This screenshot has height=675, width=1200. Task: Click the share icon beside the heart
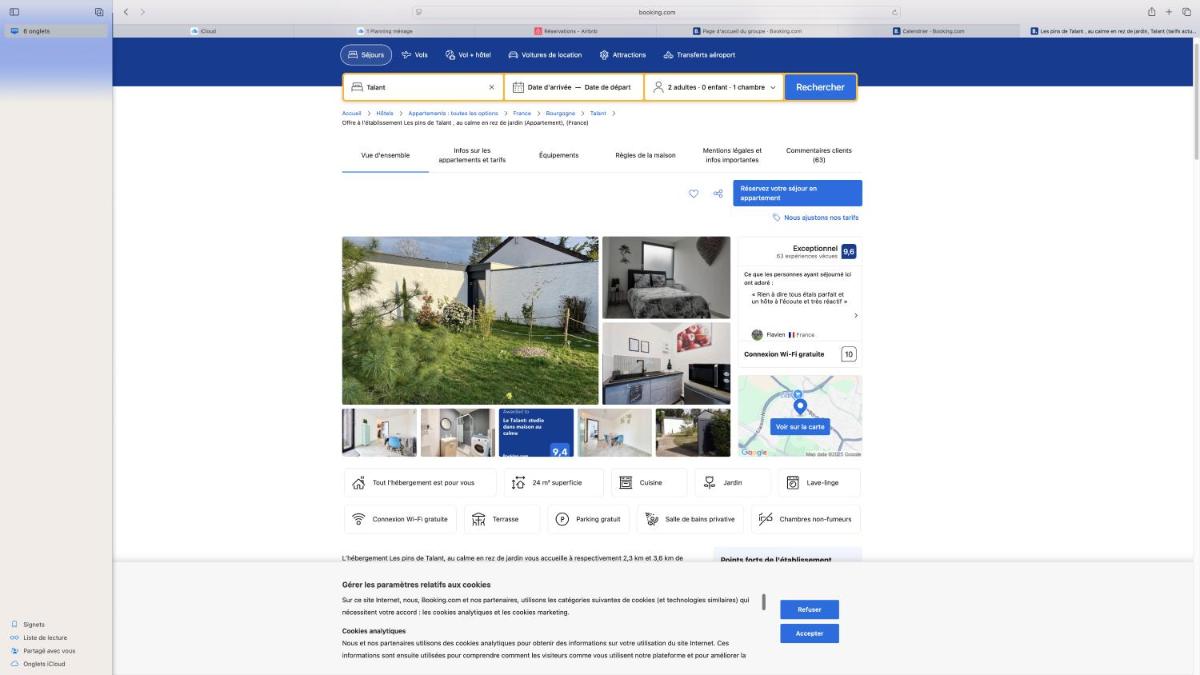pyautogui.click(x=718, y=194)
